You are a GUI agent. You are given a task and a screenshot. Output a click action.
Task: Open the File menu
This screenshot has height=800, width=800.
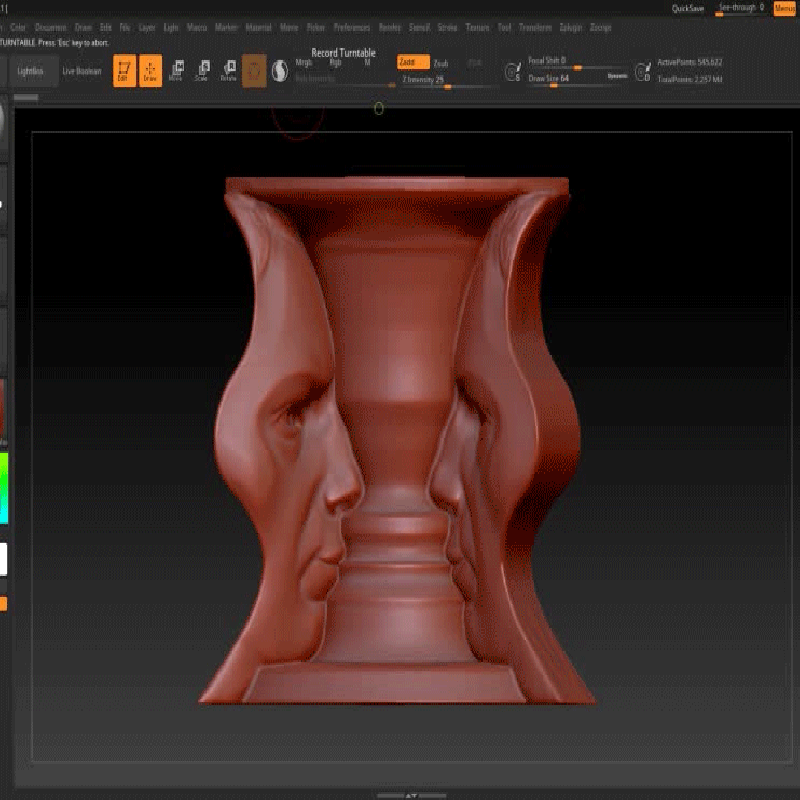point(125,27)
